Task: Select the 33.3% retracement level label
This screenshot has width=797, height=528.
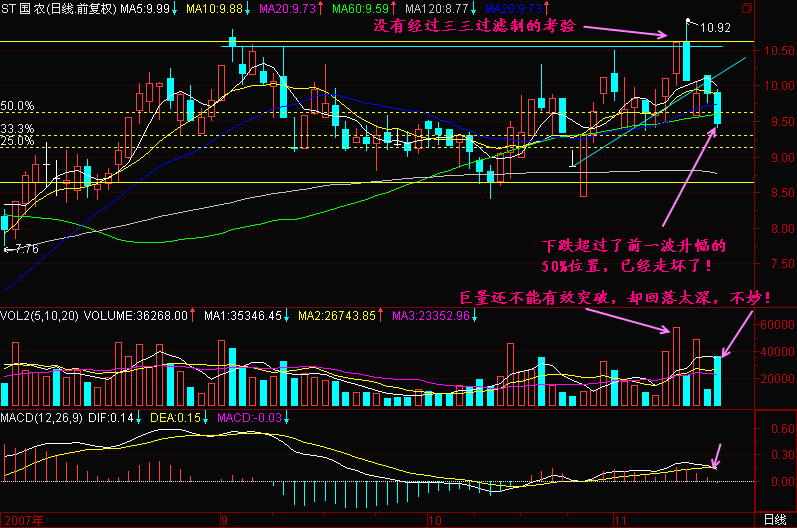Action: 17,129
